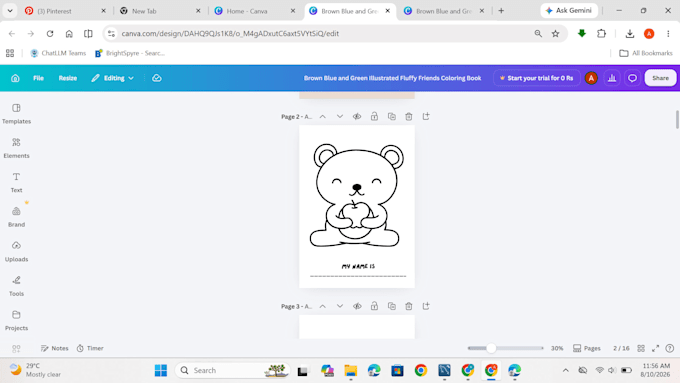Bookmark this page with star icon

click(556, 33)
